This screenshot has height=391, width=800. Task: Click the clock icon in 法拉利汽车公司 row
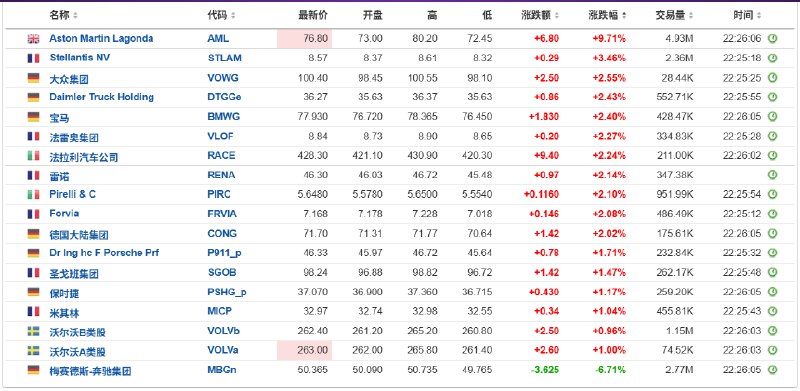pos(772,156)
